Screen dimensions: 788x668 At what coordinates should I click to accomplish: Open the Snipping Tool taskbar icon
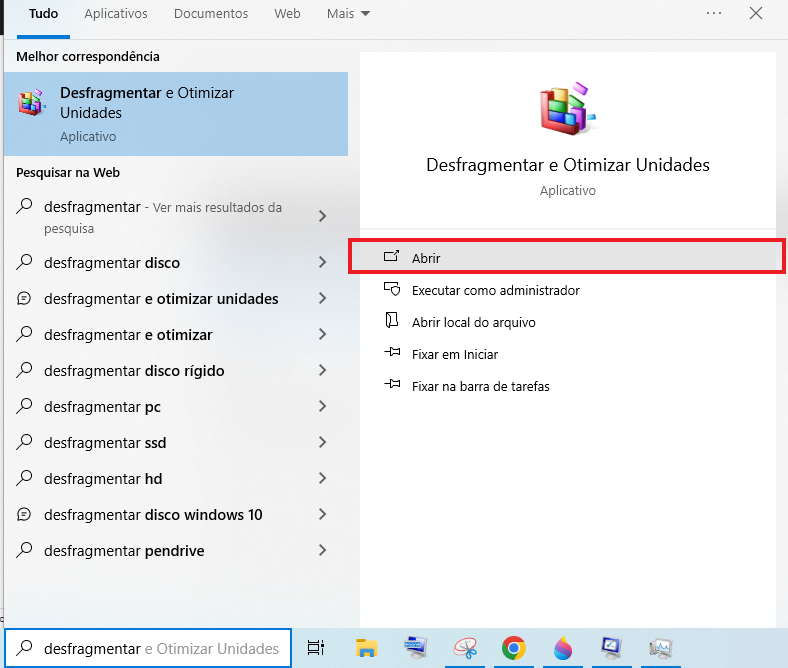(465, 648)
